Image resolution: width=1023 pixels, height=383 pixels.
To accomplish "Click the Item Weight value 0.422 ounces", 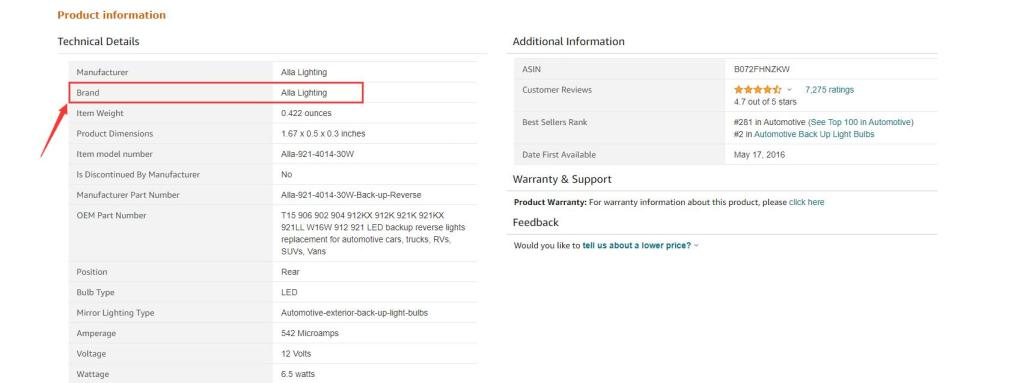I will [x=306, y=113].
